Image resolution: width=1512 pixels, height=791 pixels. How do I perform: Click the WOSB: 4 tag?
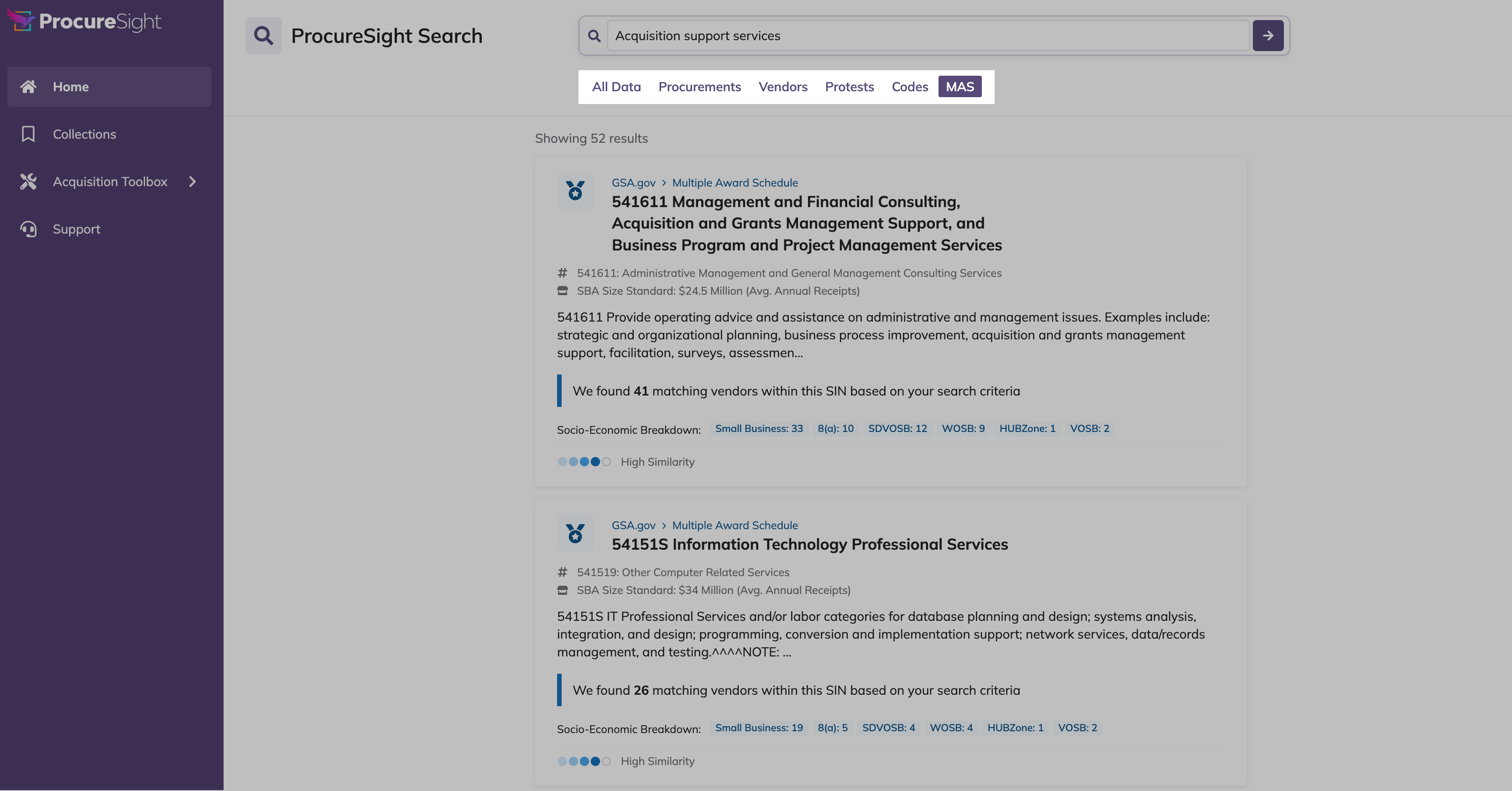[951, 728]
